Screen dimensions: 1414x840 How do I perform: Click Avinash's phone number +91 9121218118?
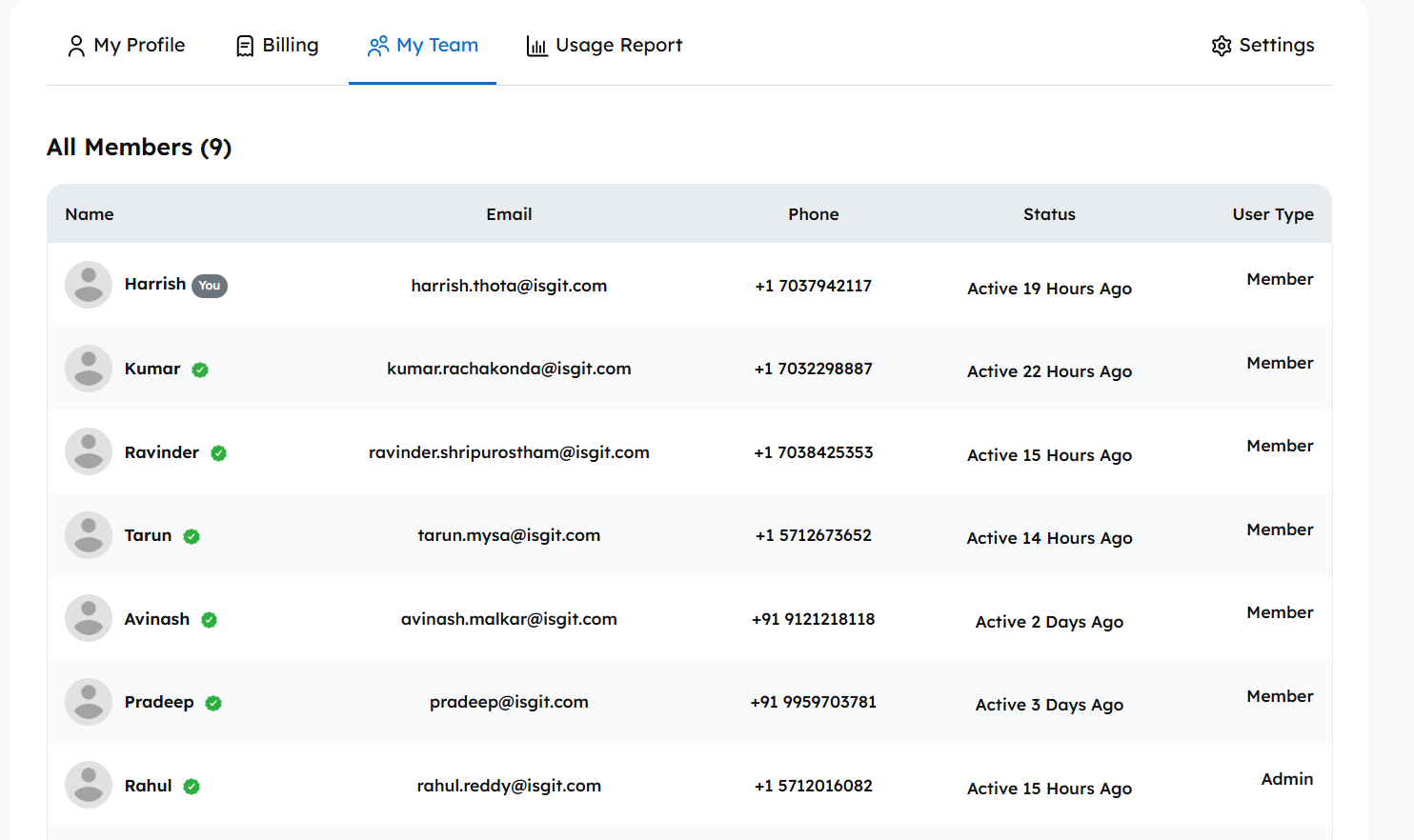tap(813, 619)
